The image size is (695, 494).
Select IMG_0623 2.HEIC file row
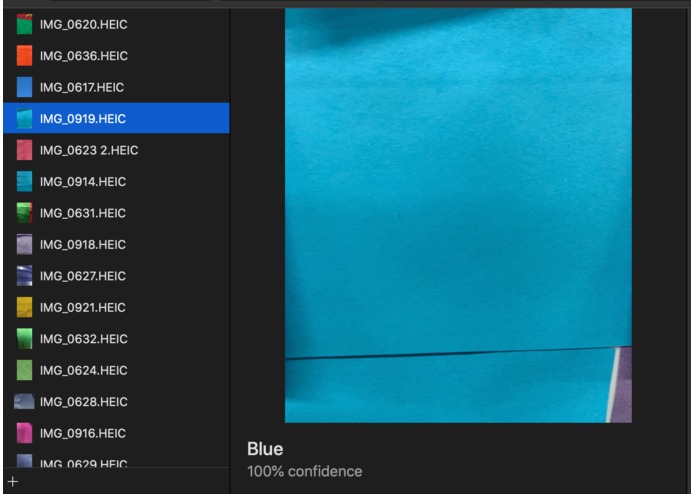point(117,150)
